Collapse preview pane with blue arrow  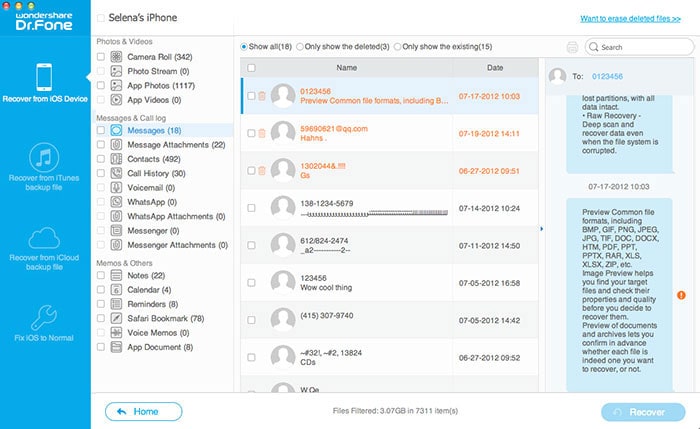click(x=542, y=229)
